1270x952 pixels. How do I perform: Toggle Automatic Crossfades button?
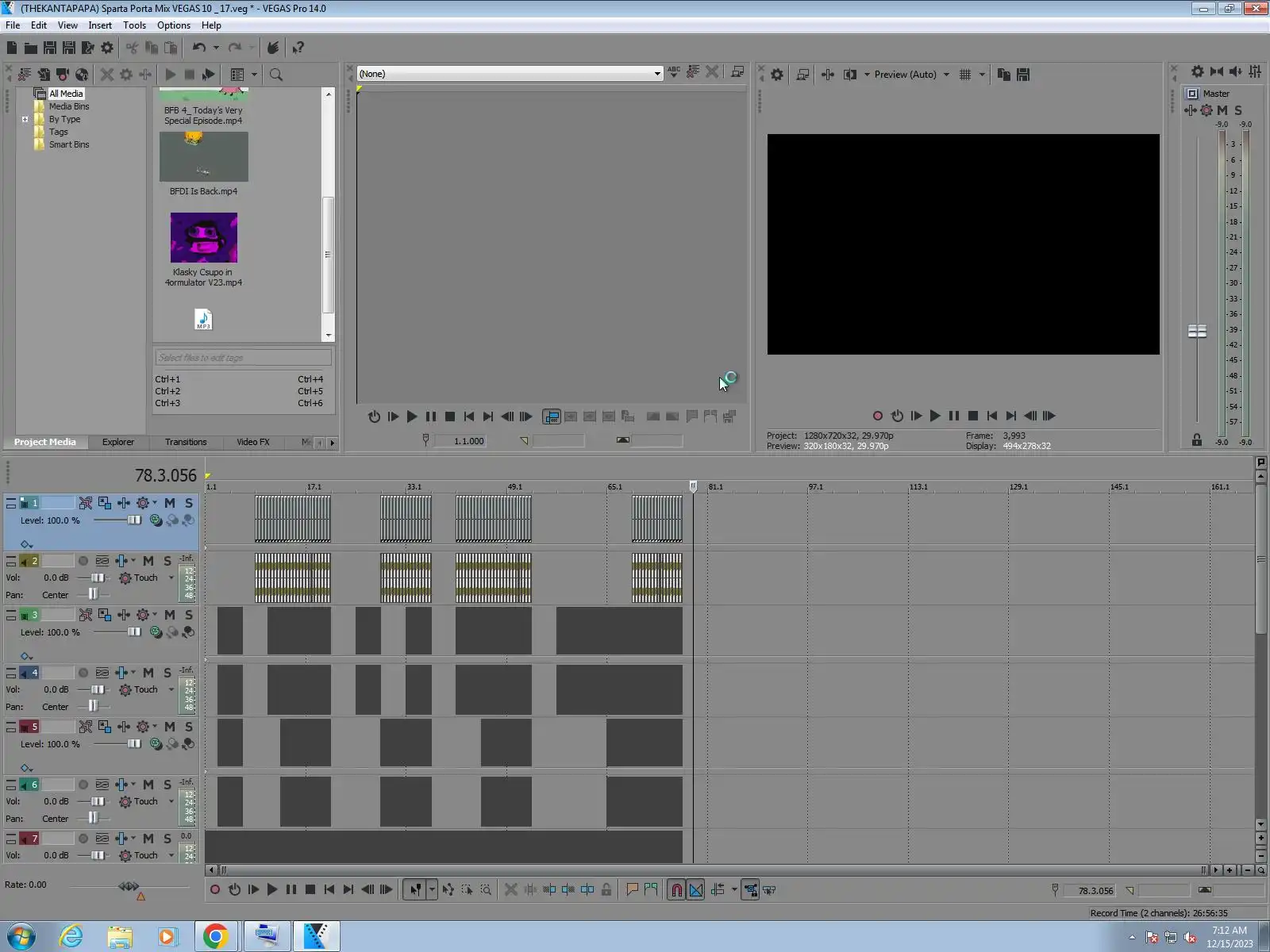coord(696,890)
